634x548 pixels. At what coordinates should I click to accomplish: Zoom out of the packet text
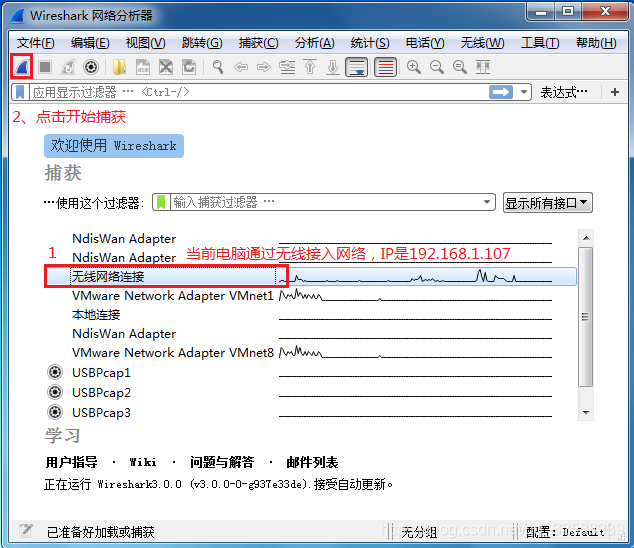[x=437, y=67]
